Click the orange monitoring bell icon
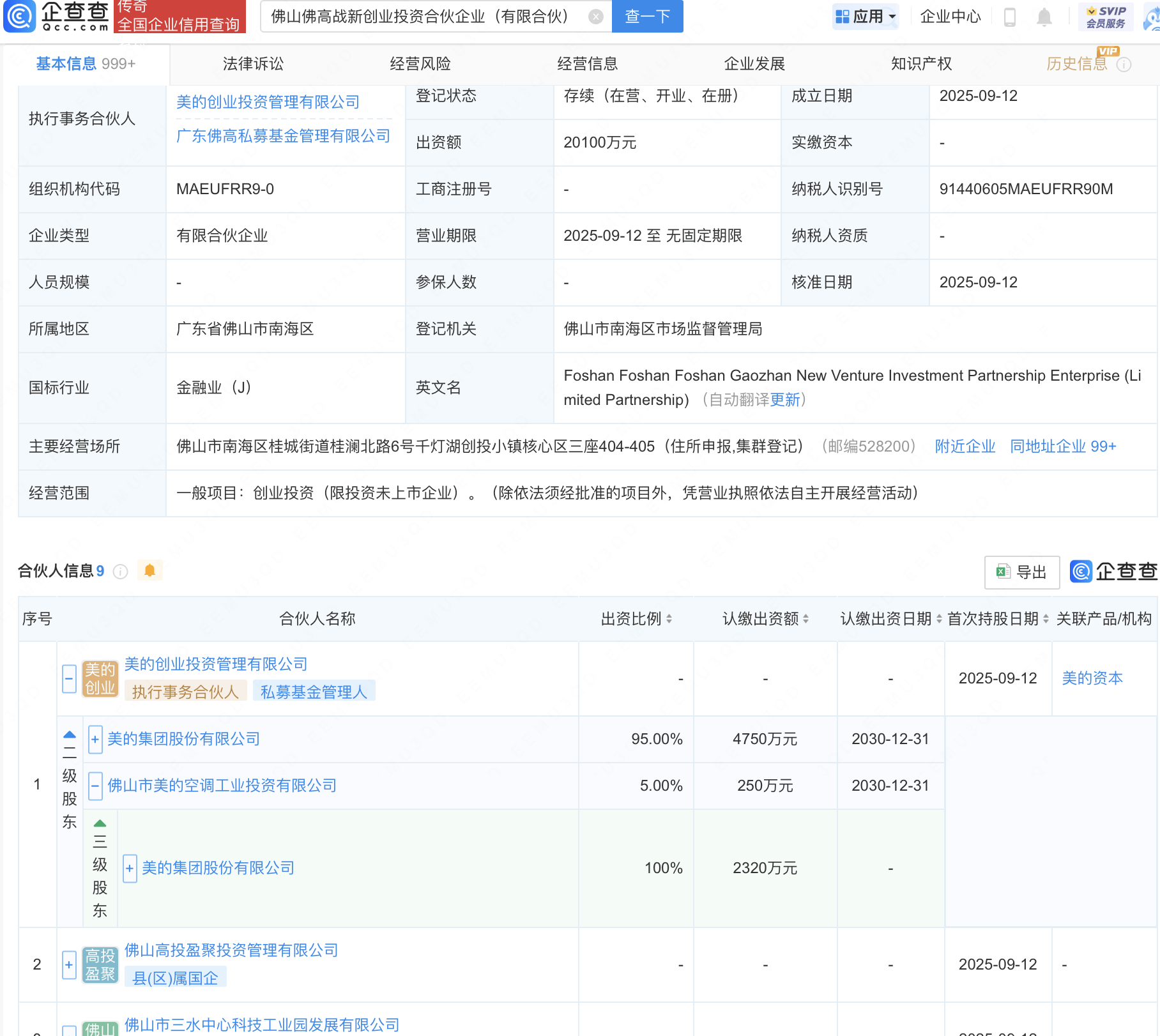The image size is (1160, 1036). 149,570
